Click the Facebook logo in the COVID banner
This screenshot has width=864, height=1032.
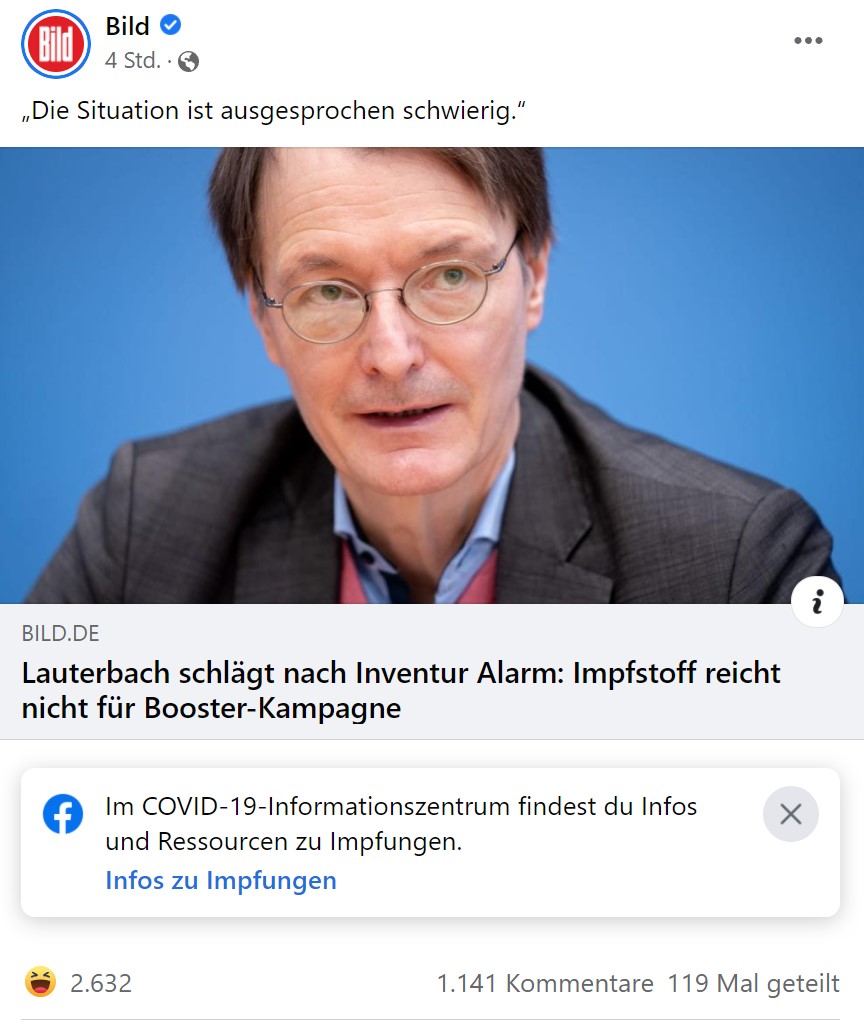pos(63,814)
